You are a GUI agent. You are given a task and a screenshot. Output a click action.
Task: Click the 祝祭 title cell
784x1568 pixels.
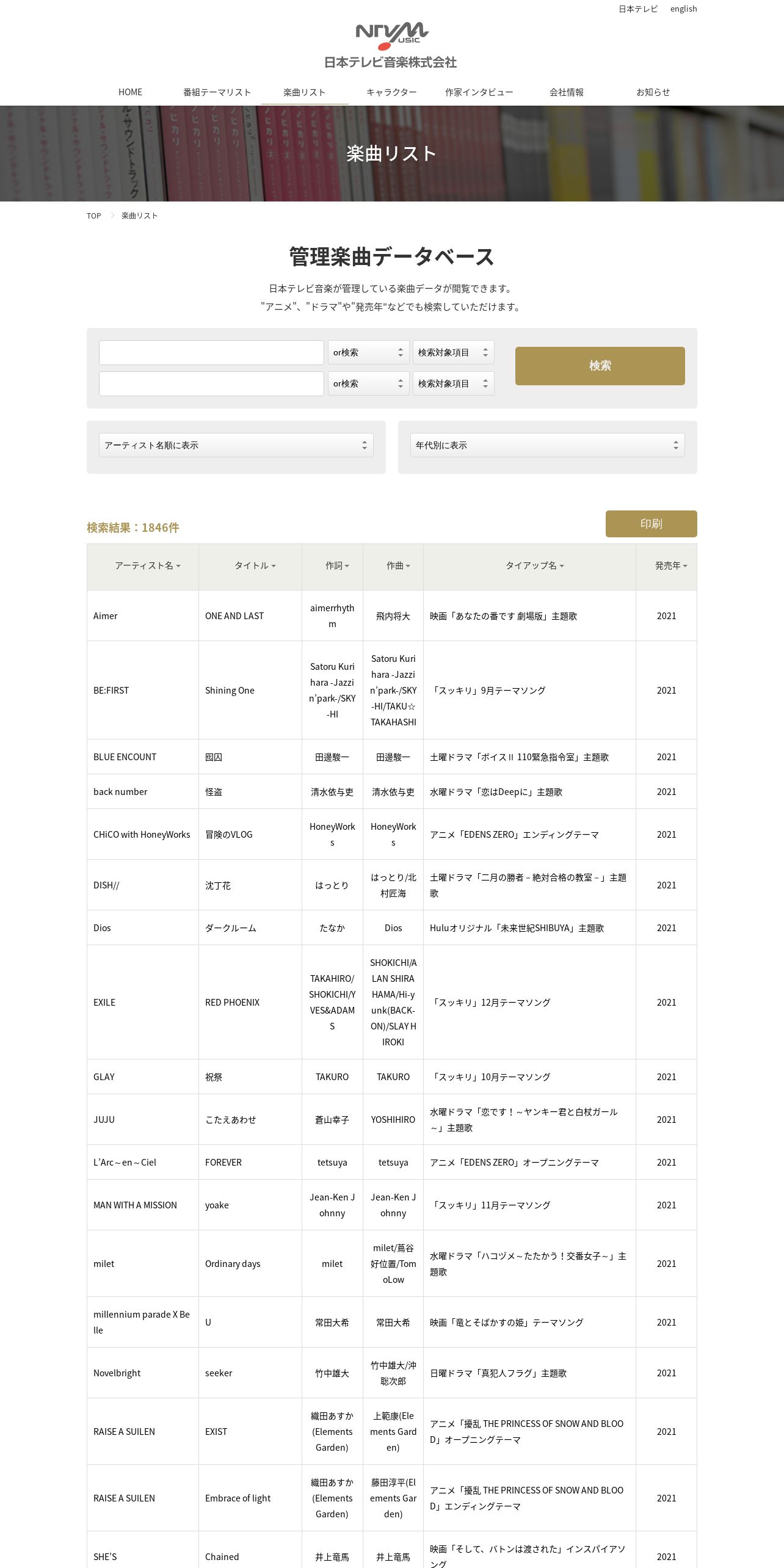(250, 1077)
